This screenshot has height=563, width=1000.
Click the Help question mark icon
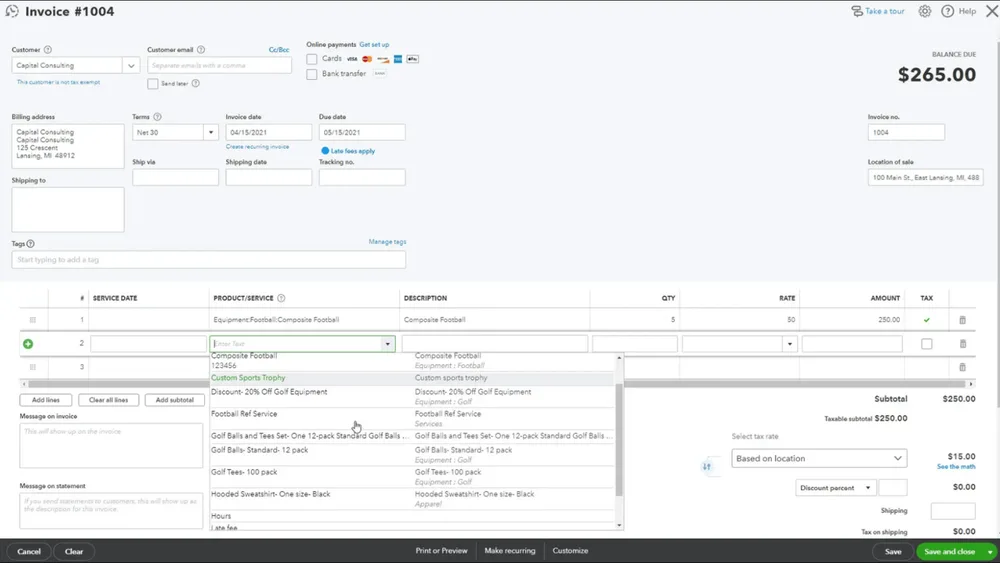[x=948, y=11]
